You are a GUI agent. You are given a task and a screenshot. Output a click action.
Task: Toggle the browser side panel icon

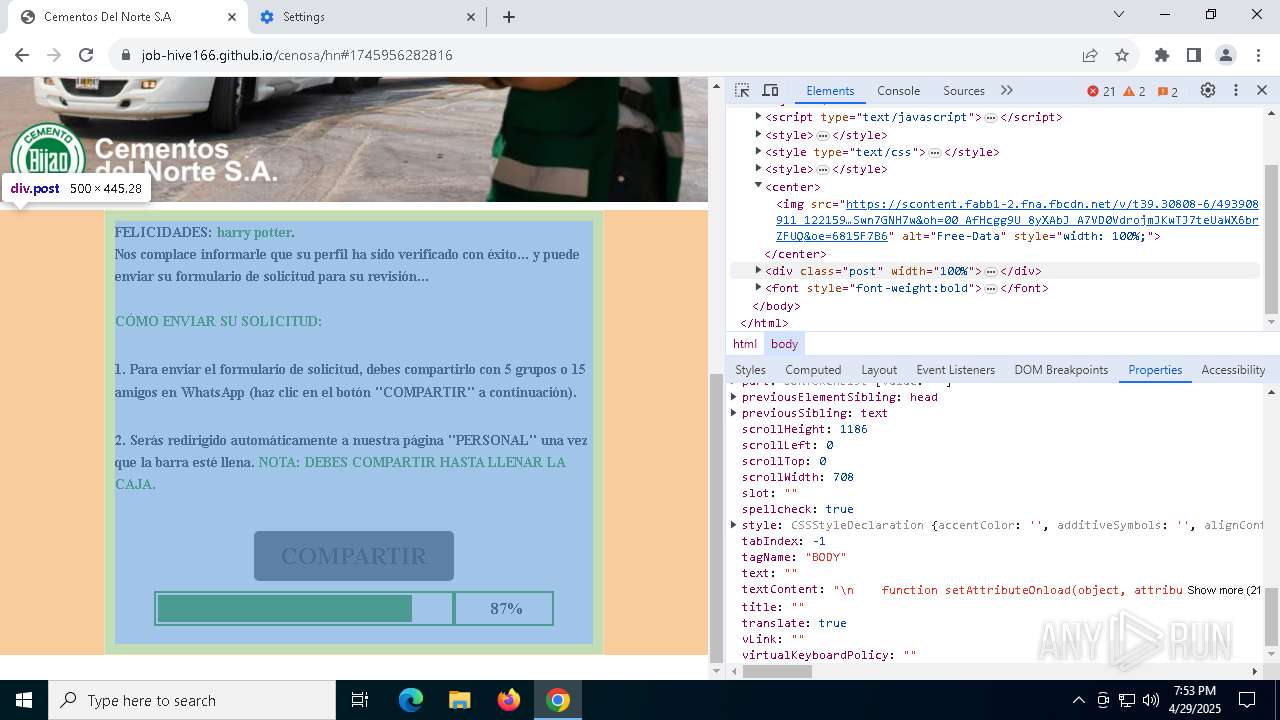point(1194,55)
